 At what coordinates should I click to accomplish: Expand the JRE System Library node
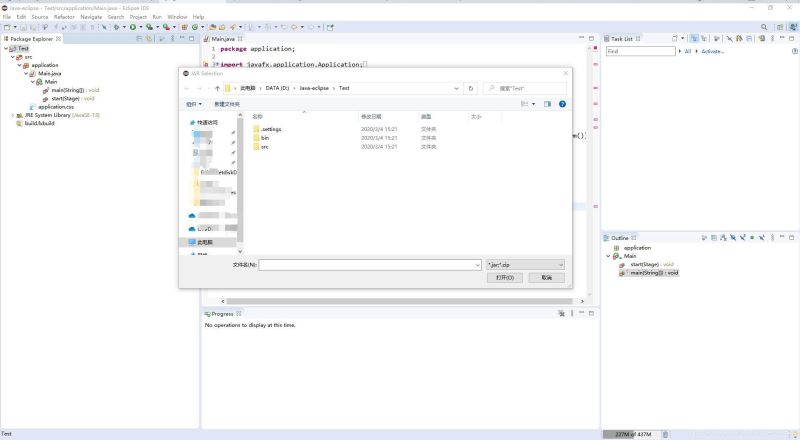coord(13,115)
